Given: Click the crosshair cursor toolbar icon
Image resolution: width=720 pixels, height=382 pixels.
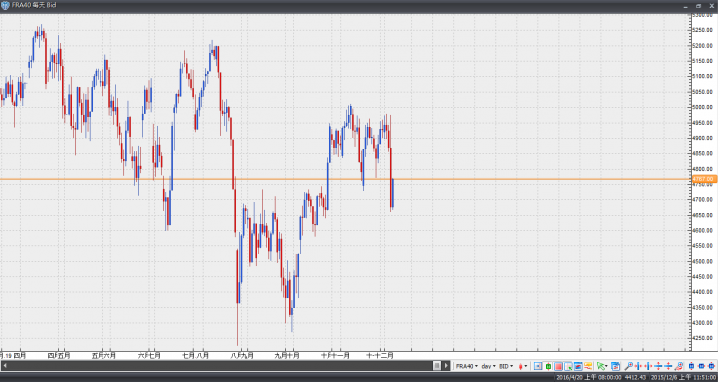Looking at the screenshot, I should [x=568, y=366].
